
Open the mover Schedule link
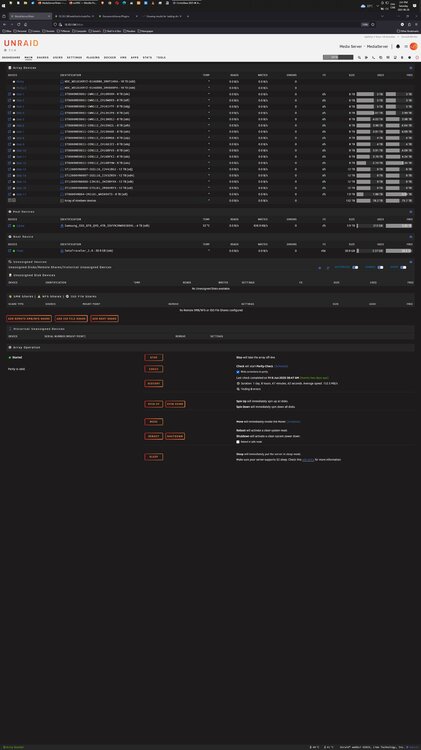[293, 421]
